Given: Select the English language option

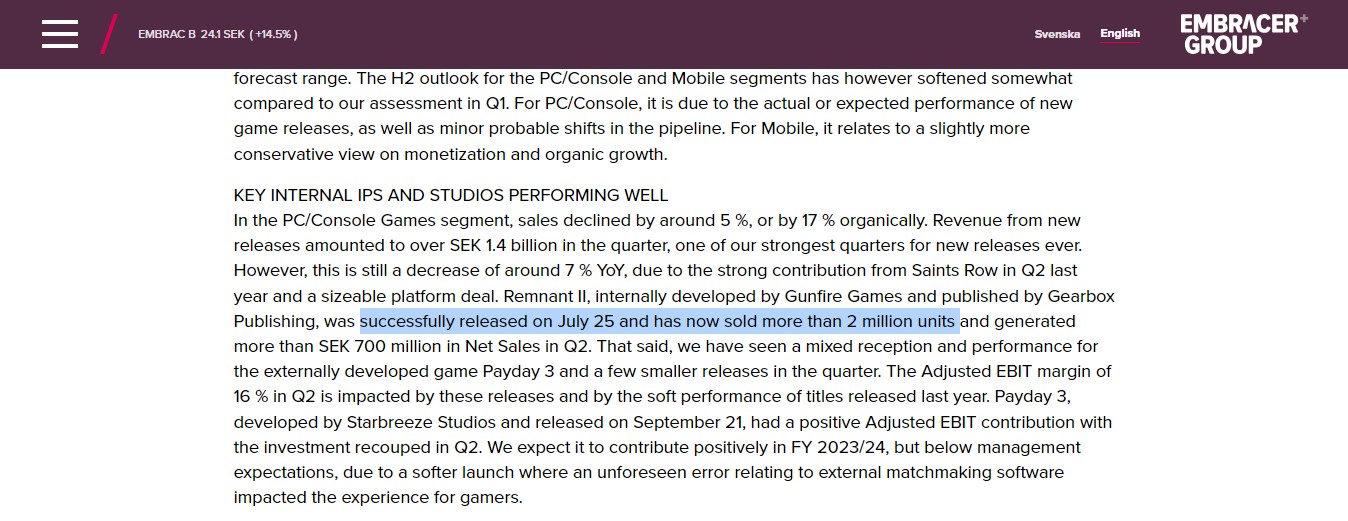Looking at the screenshot, I should (1120, 34).
